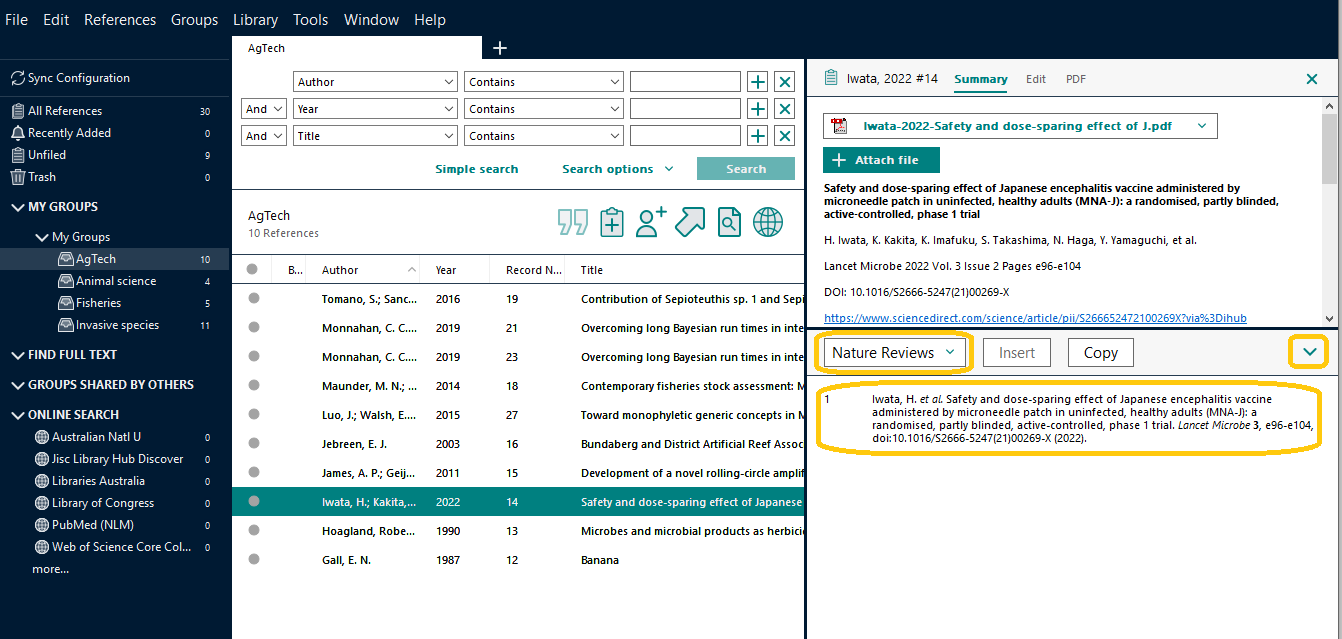Open the Nature Reviews citation style dropdown
This screenshot has width=1342, height=639.
(894, 352)
